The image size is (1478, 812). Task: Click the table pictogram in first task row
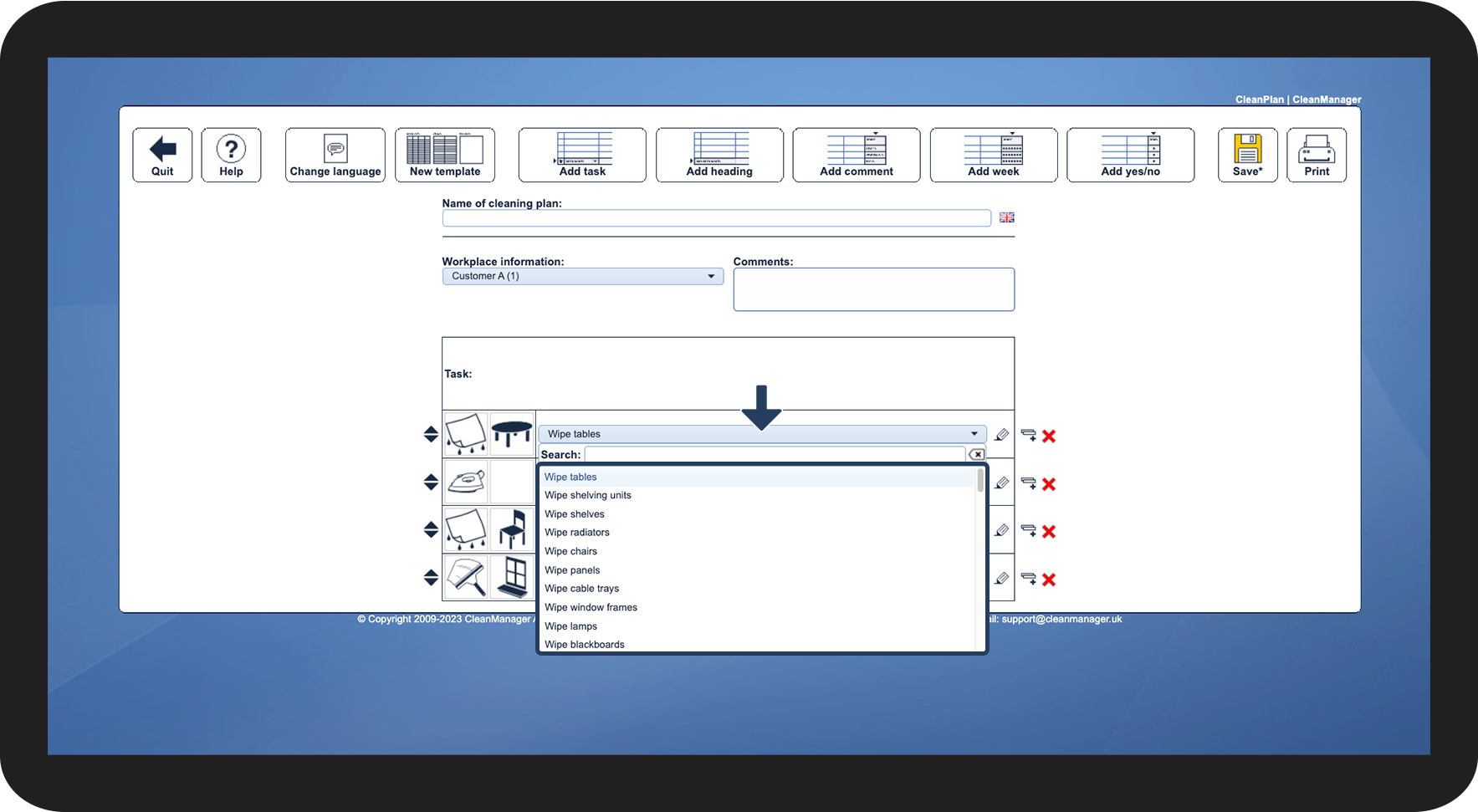pyautogui.click(x=512, y=434)
